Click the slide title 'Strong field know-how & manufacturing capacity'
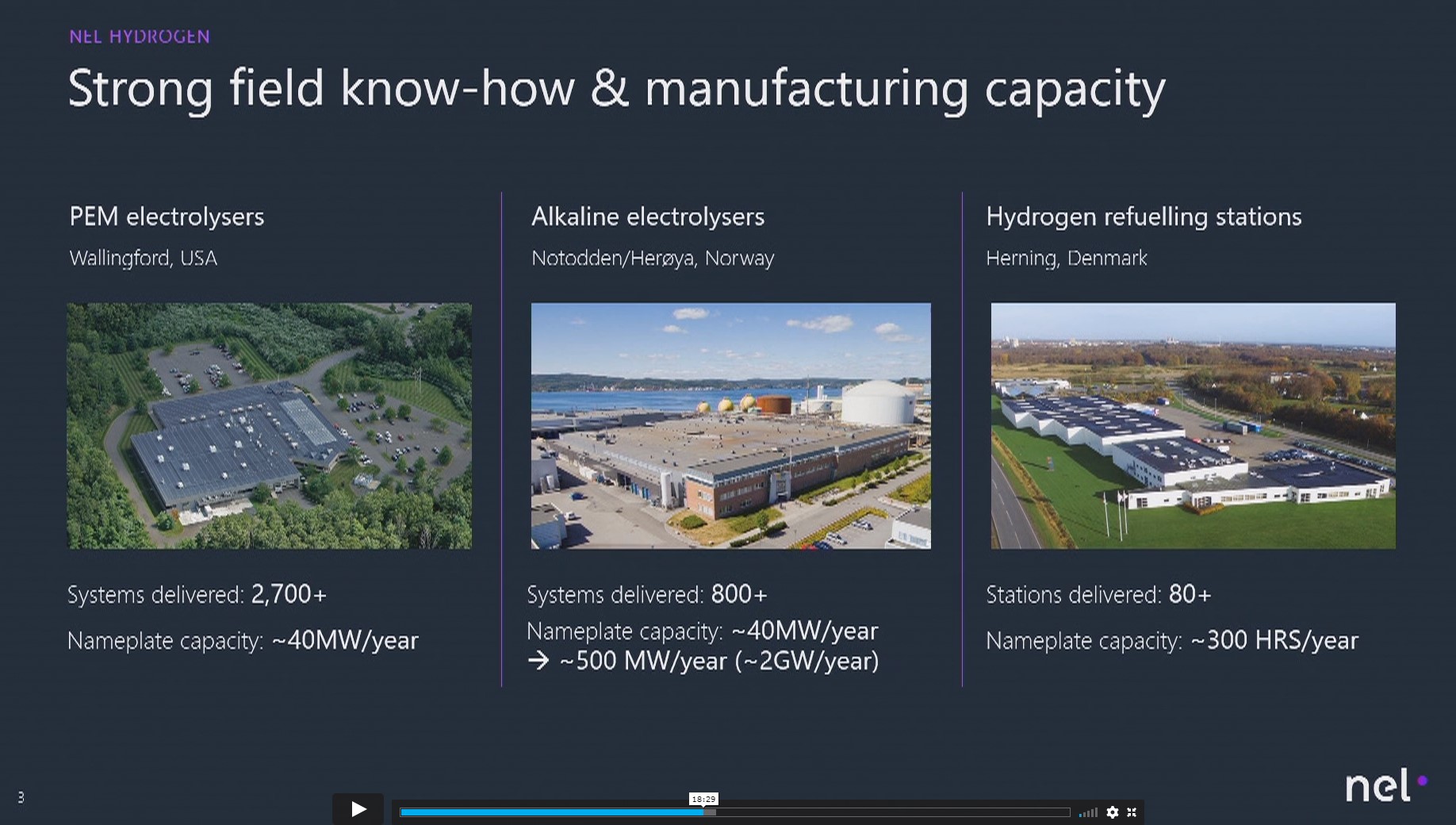Screen dimensions: 1456x825 click(617, 89)
